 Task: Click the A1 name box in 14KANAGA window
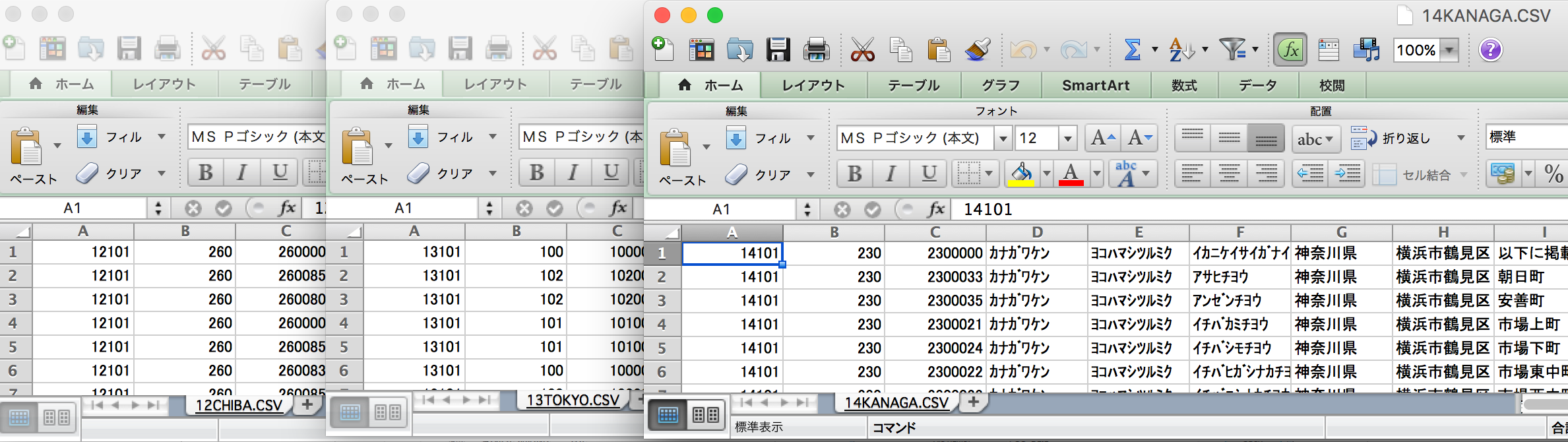coord(721,209)
